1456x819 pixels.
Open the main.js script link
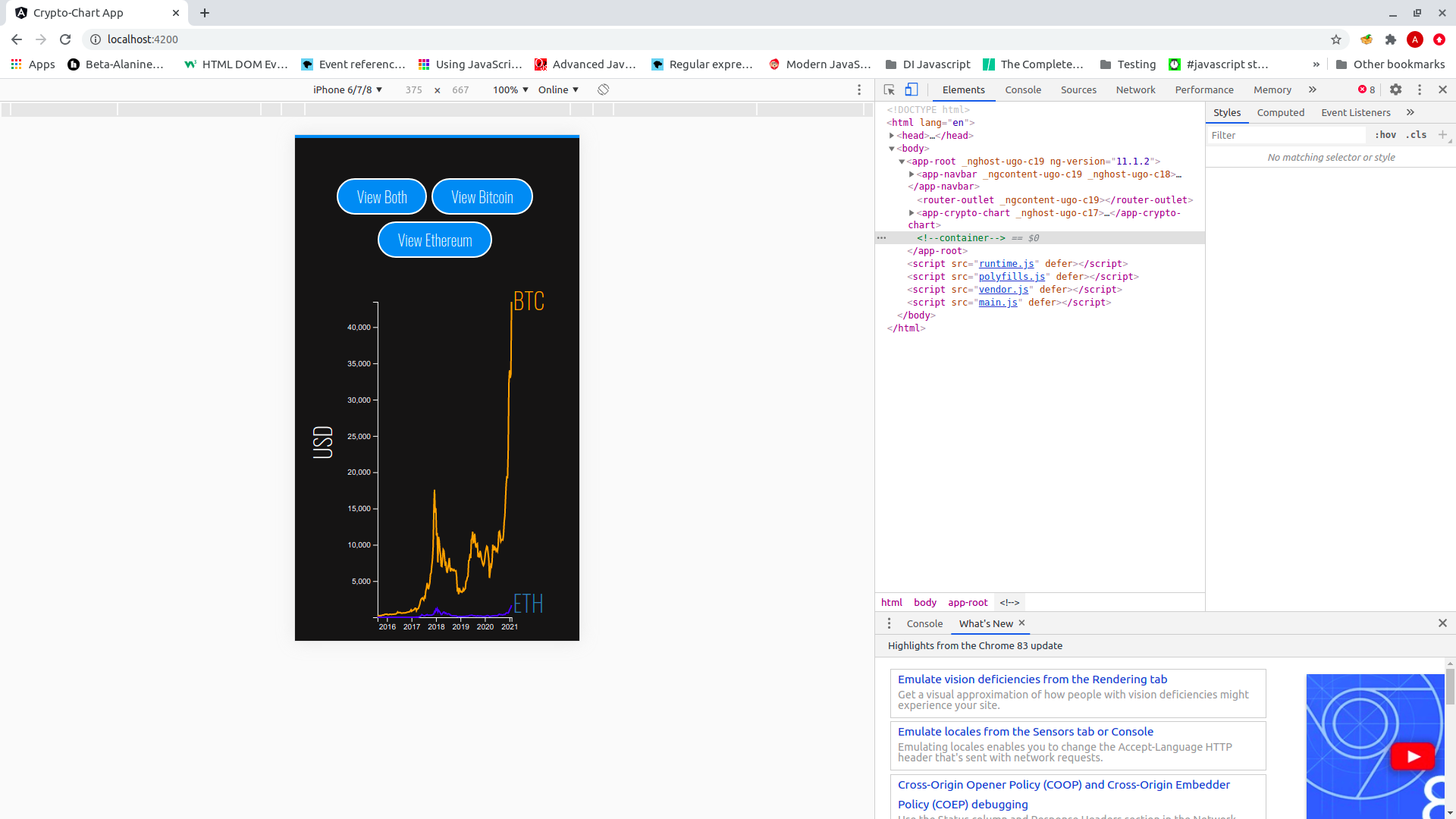999,303
